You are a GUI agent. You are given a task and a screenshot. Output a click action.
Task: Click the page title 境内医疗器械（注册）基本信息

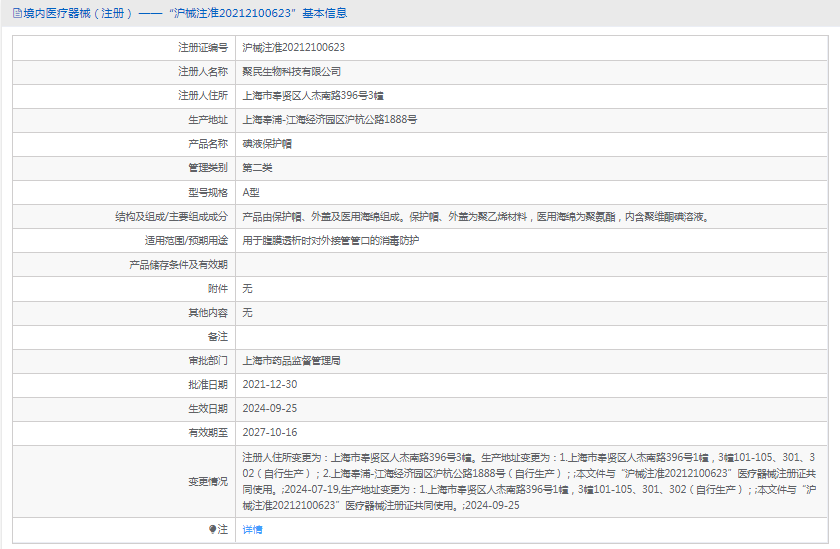tap(185, 13)
